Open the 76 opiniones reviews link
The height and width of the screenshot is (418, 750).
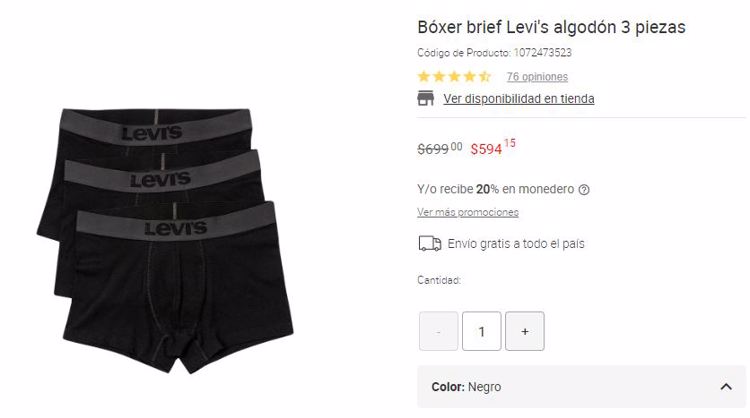pyautogui.click(x=537, y=77)
